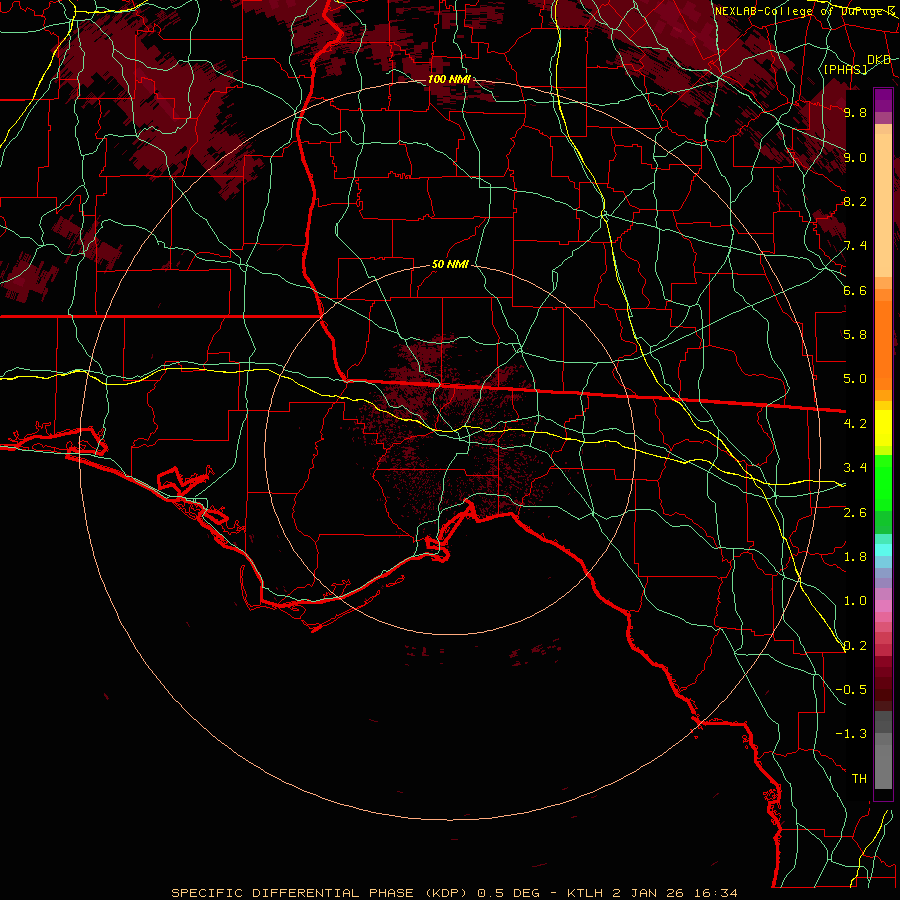Image resolution: width=900 pixels, height=900 pixels.
Task: Click the 9.0 value on the legend
Action: (855, 157)
